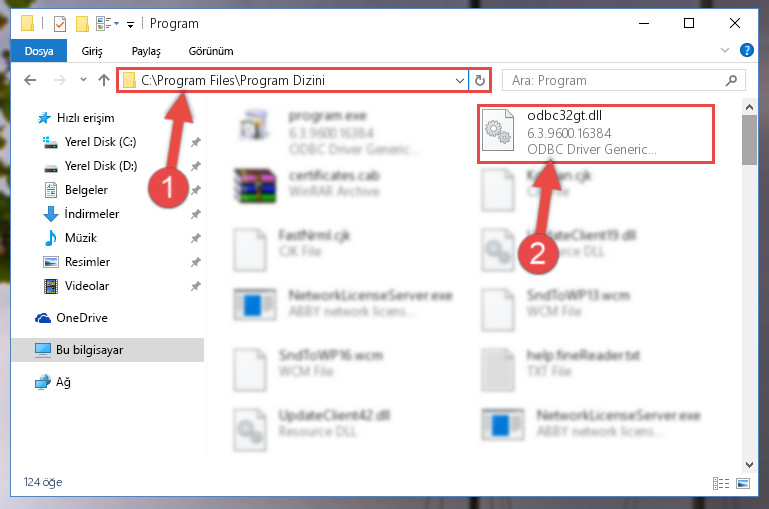Viewport: 769px width, 509px height.
Task: Open Windows Explorer help question mark
Action: [746, 50]
